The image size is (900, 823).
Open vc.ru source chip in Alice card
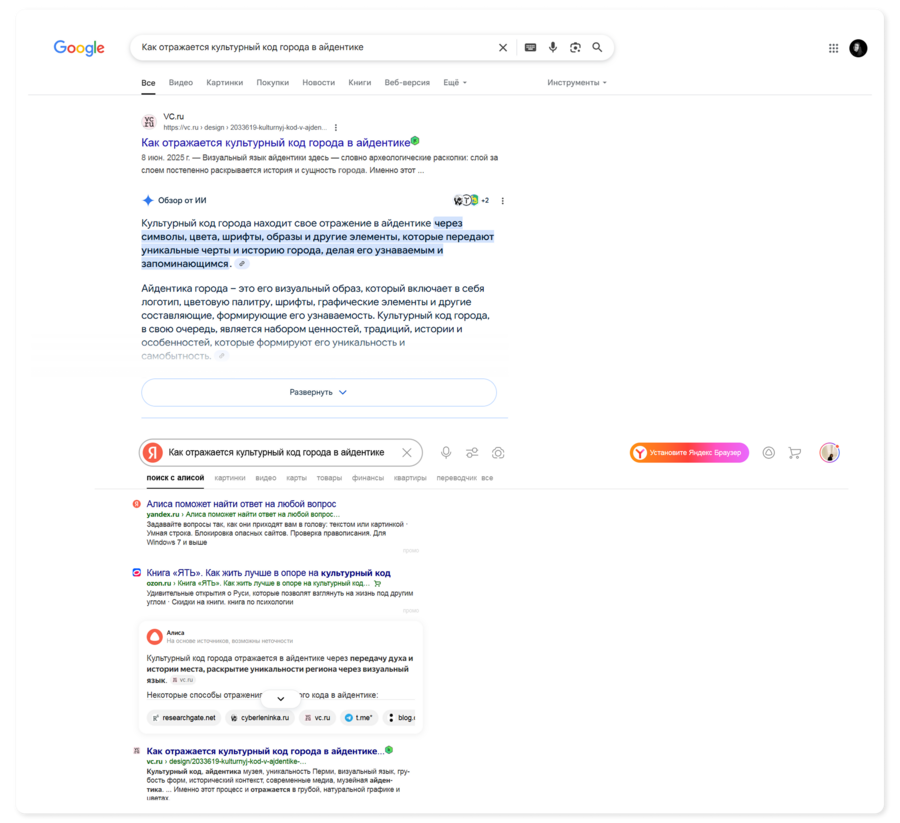[317, 718]
